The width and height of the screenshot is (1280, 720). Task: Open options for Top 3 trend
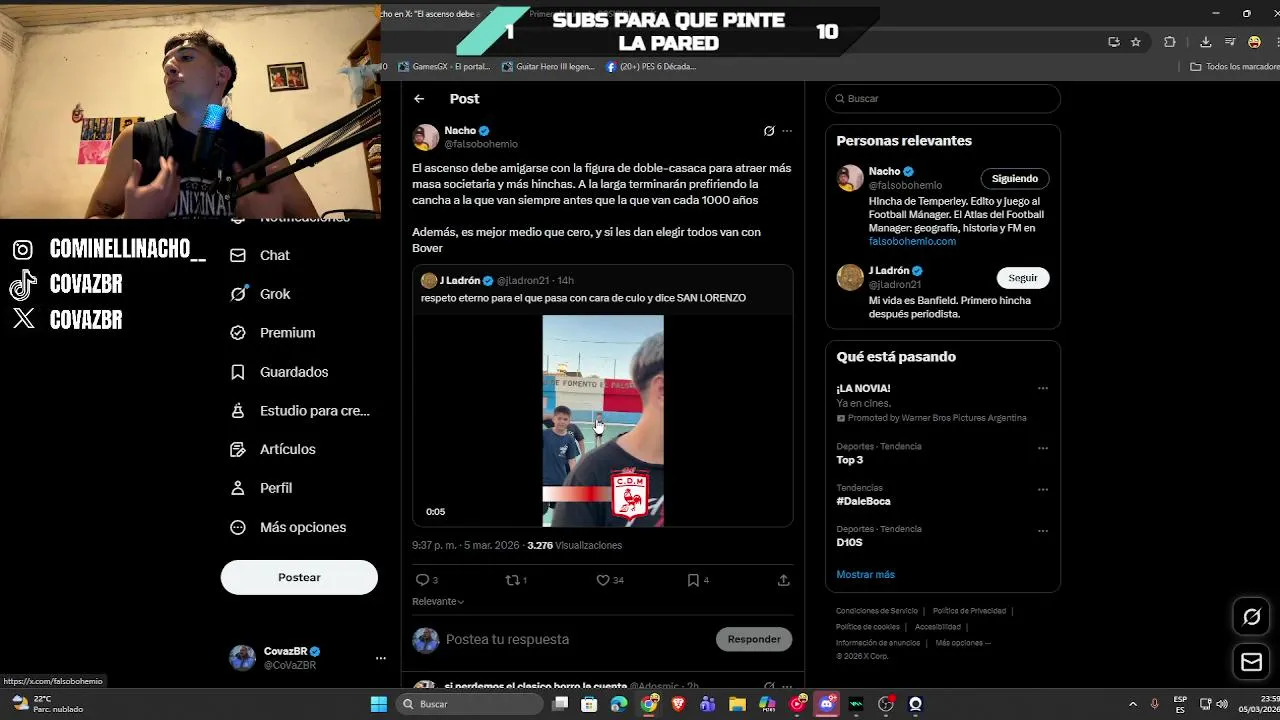pos(1043,448)
